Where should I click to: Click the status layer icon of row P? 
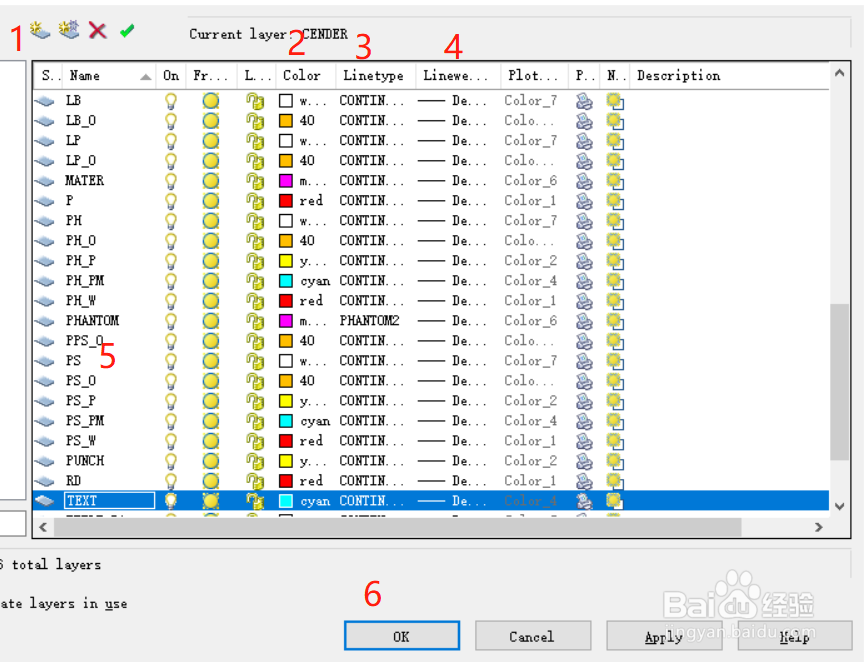click(x=45, y=201)
